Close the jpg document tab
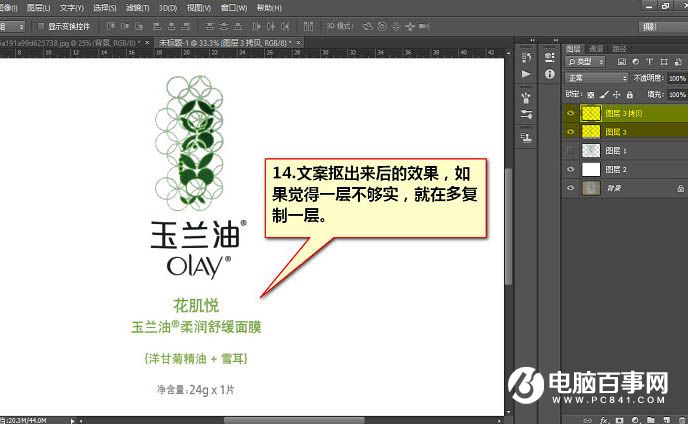 147,43
